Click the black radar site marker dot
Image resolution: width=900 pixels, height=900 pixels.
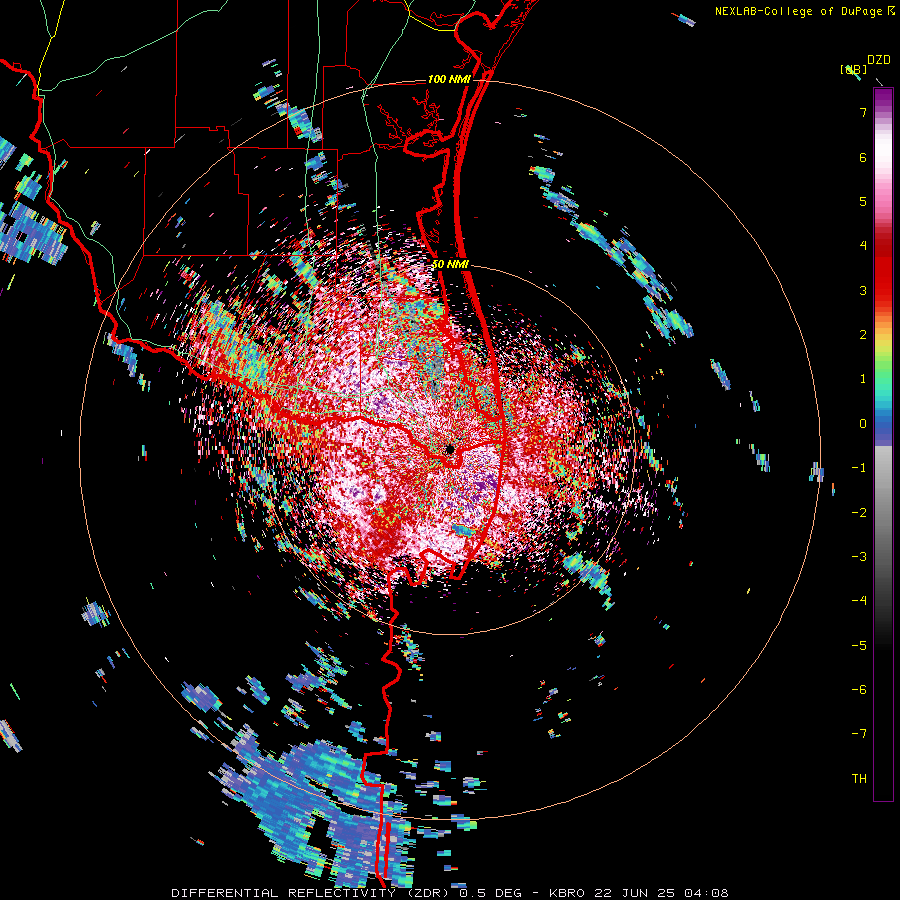(450, 449)
